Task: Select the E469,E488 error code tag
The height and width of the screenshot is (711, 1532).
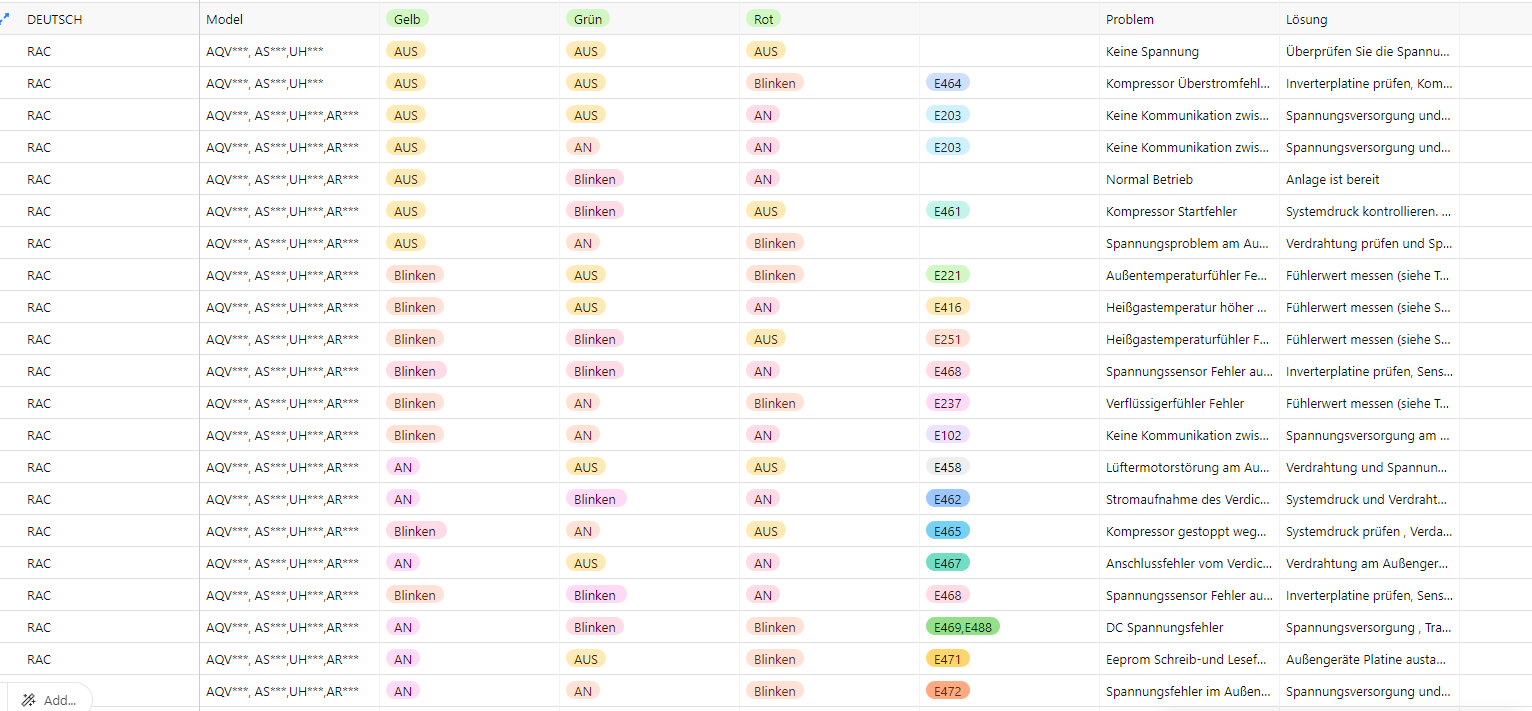Action: point(963,627)
